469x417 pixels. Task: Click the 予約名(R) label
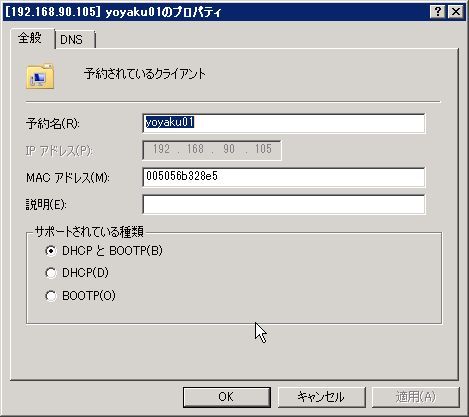(53, 124)
